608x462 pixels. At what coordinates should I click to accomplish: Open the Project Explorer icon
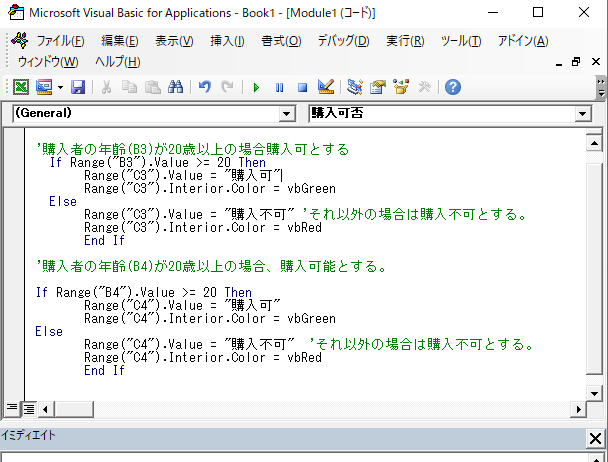click(355, 87)
